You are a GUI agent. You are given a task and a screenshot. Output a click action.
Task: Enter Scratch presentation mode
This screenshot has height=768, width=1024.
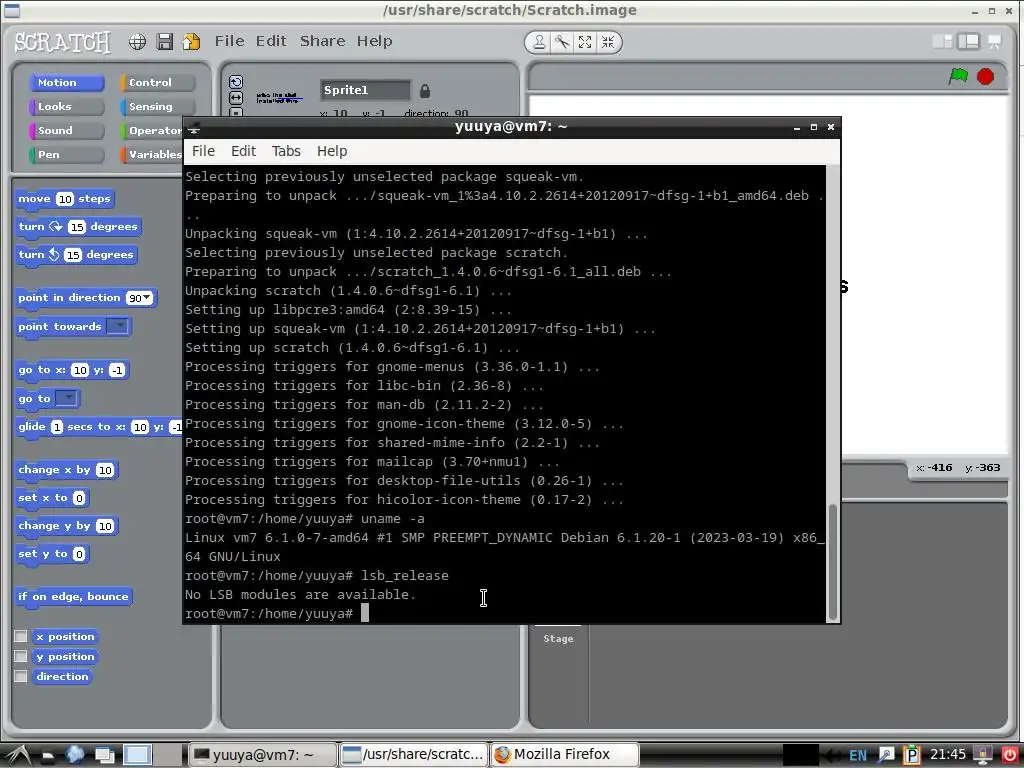995,42
